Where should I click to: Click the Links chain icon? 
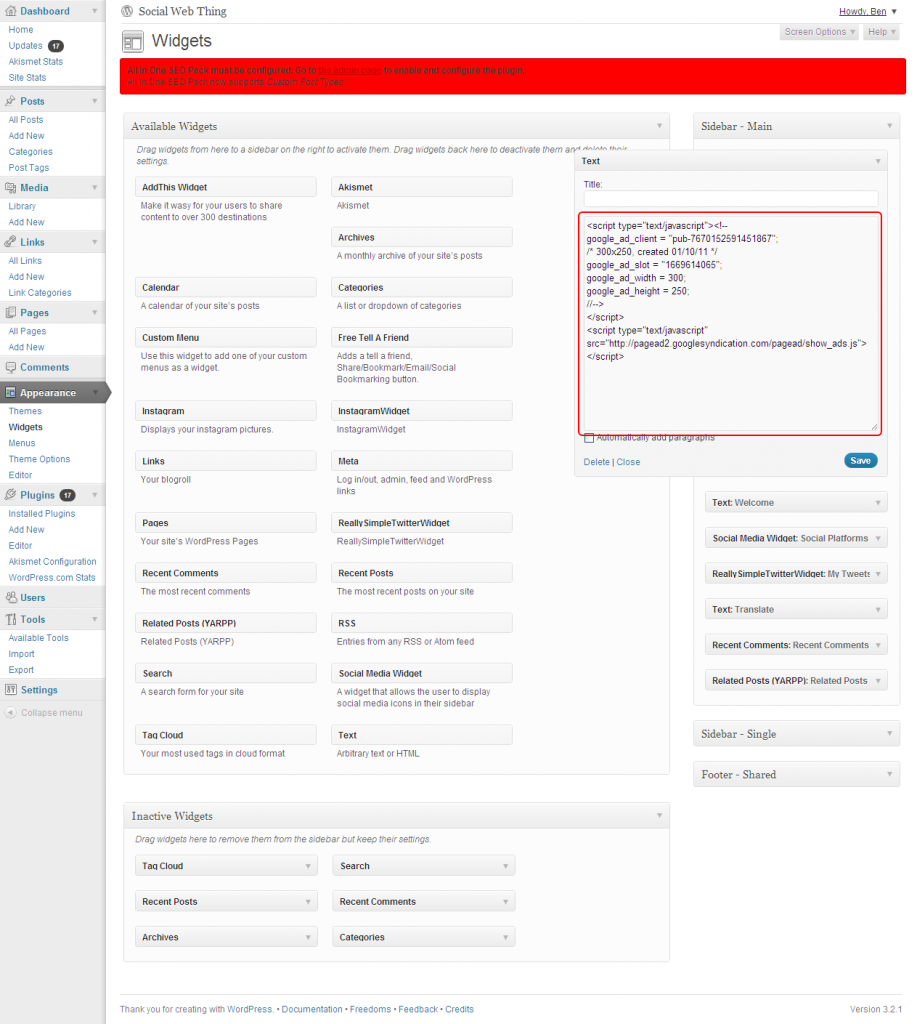pos(10,242)
